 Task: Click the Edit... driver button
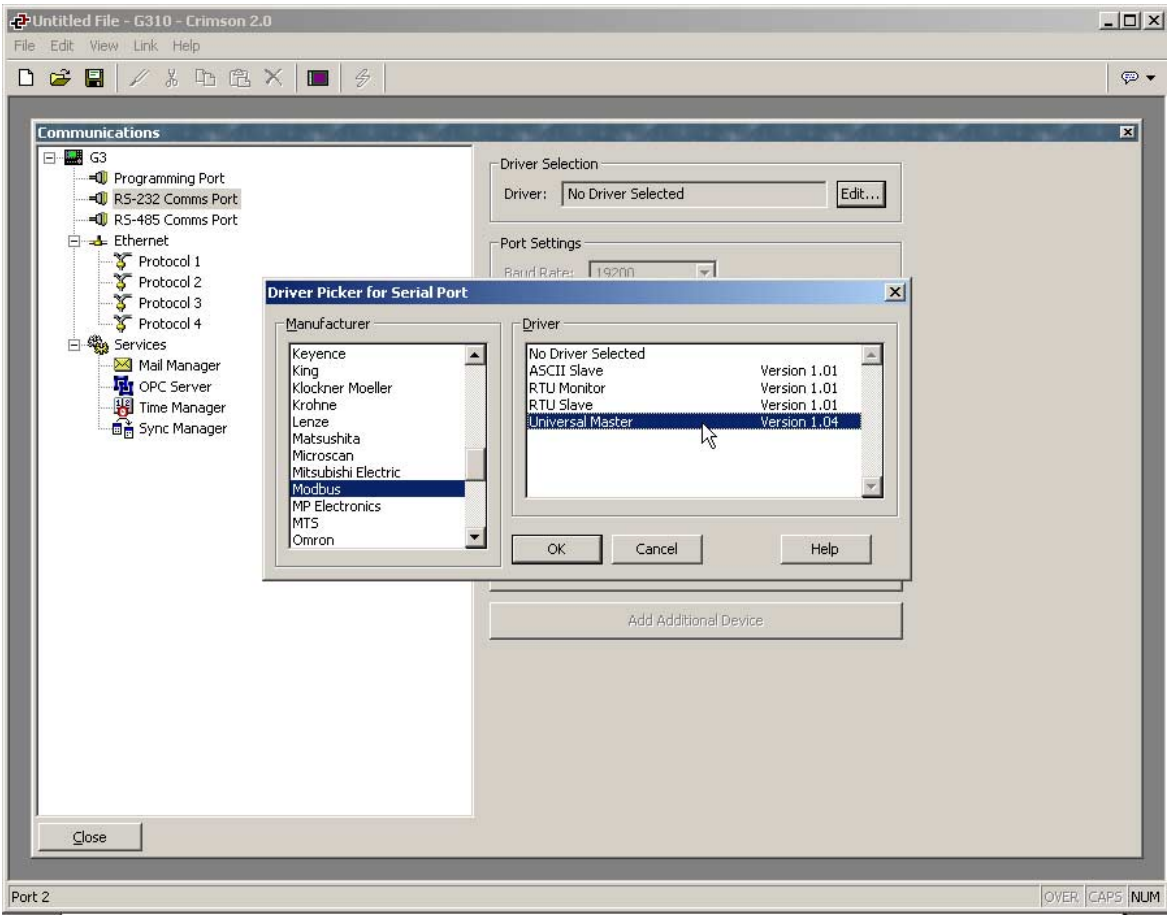pyautogui.click(x=860, y=194)
